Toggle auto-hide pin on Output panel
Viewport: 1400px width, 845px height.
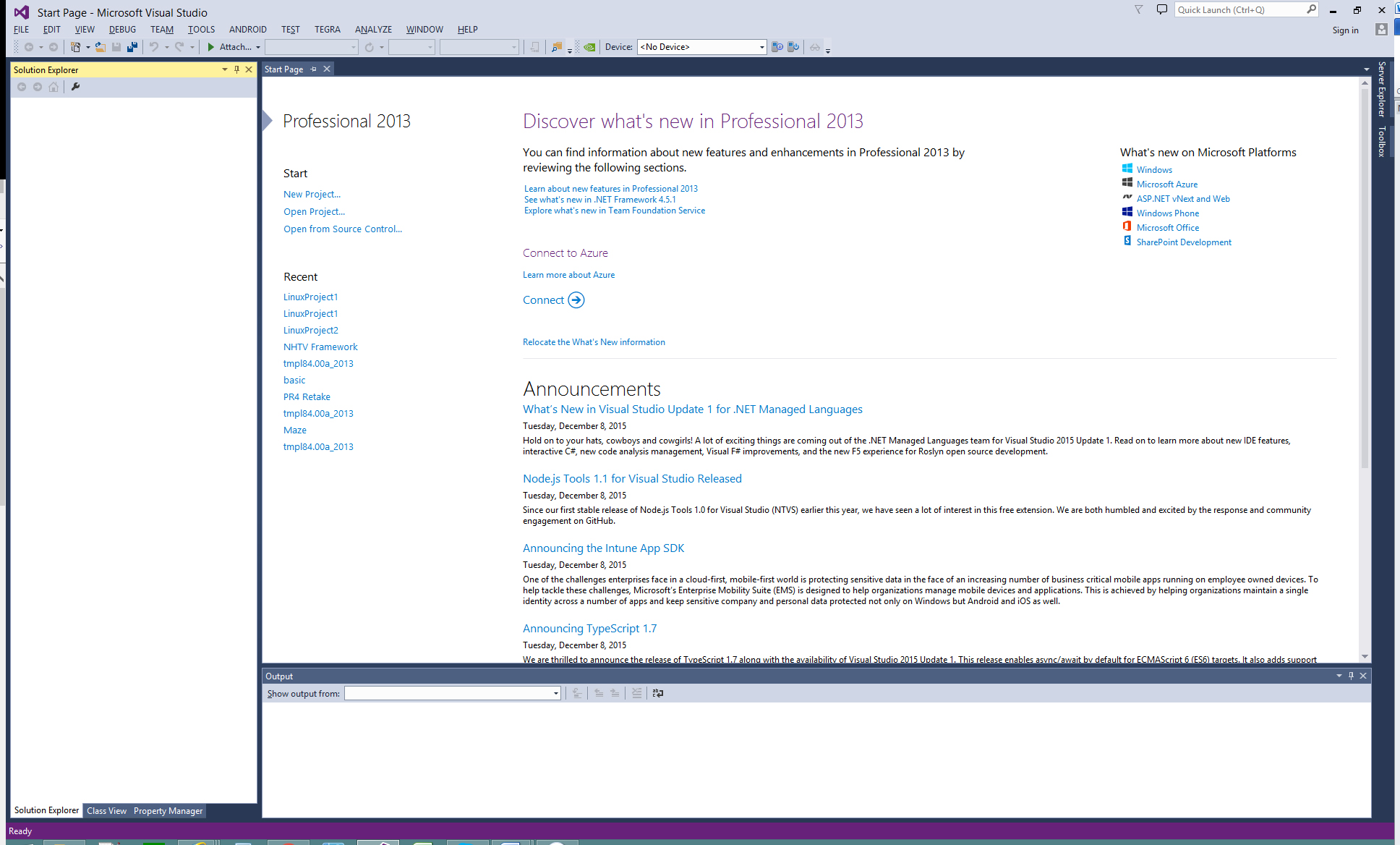pos(1351,676)
